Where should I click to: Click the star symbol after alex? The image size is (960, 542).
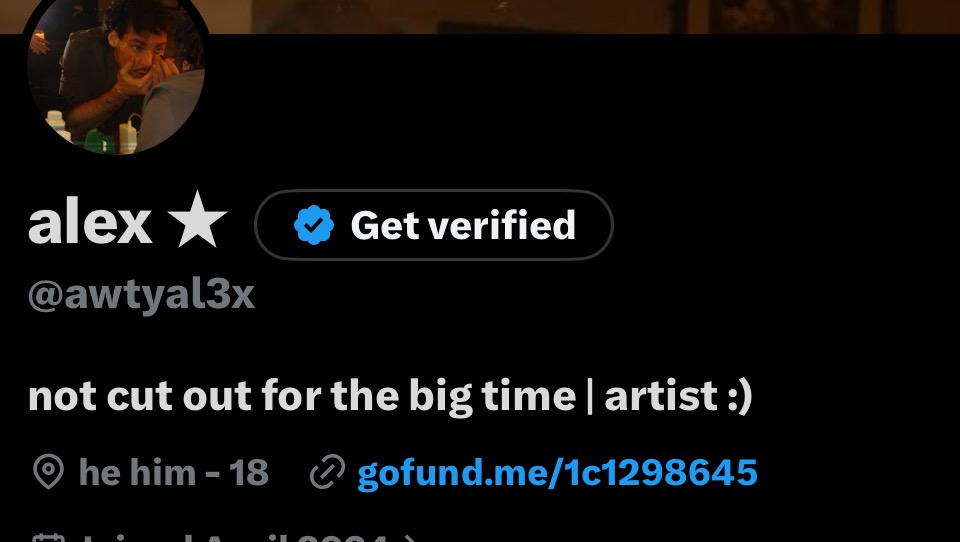pos(197,219)
